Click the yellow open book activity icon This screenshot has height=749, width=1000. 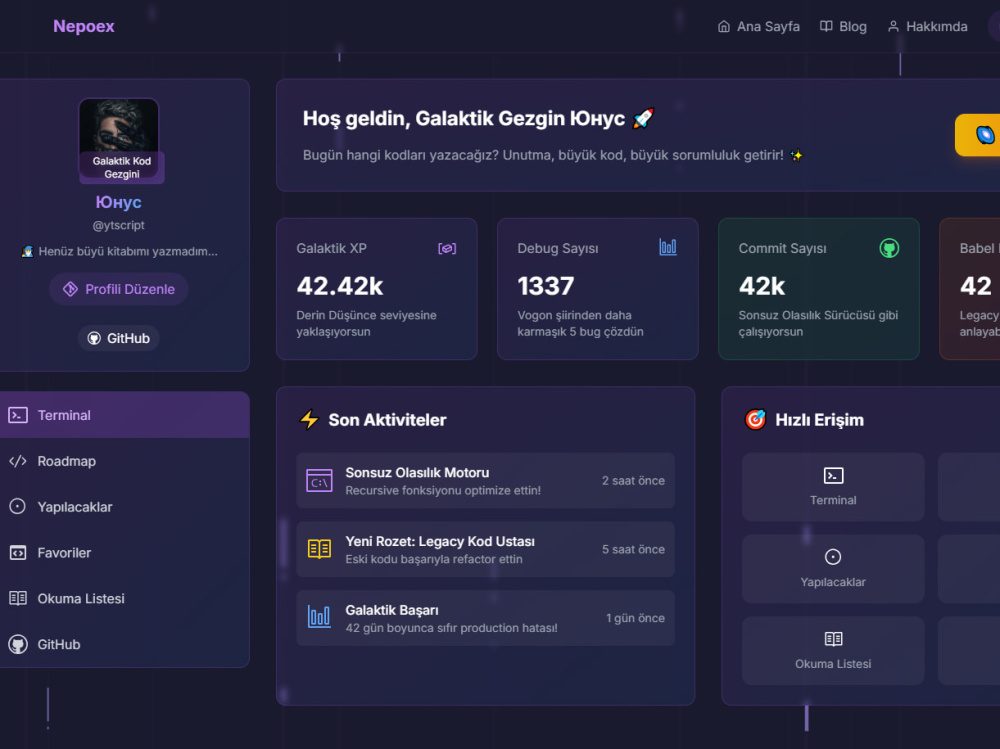(x=320, y=549)
